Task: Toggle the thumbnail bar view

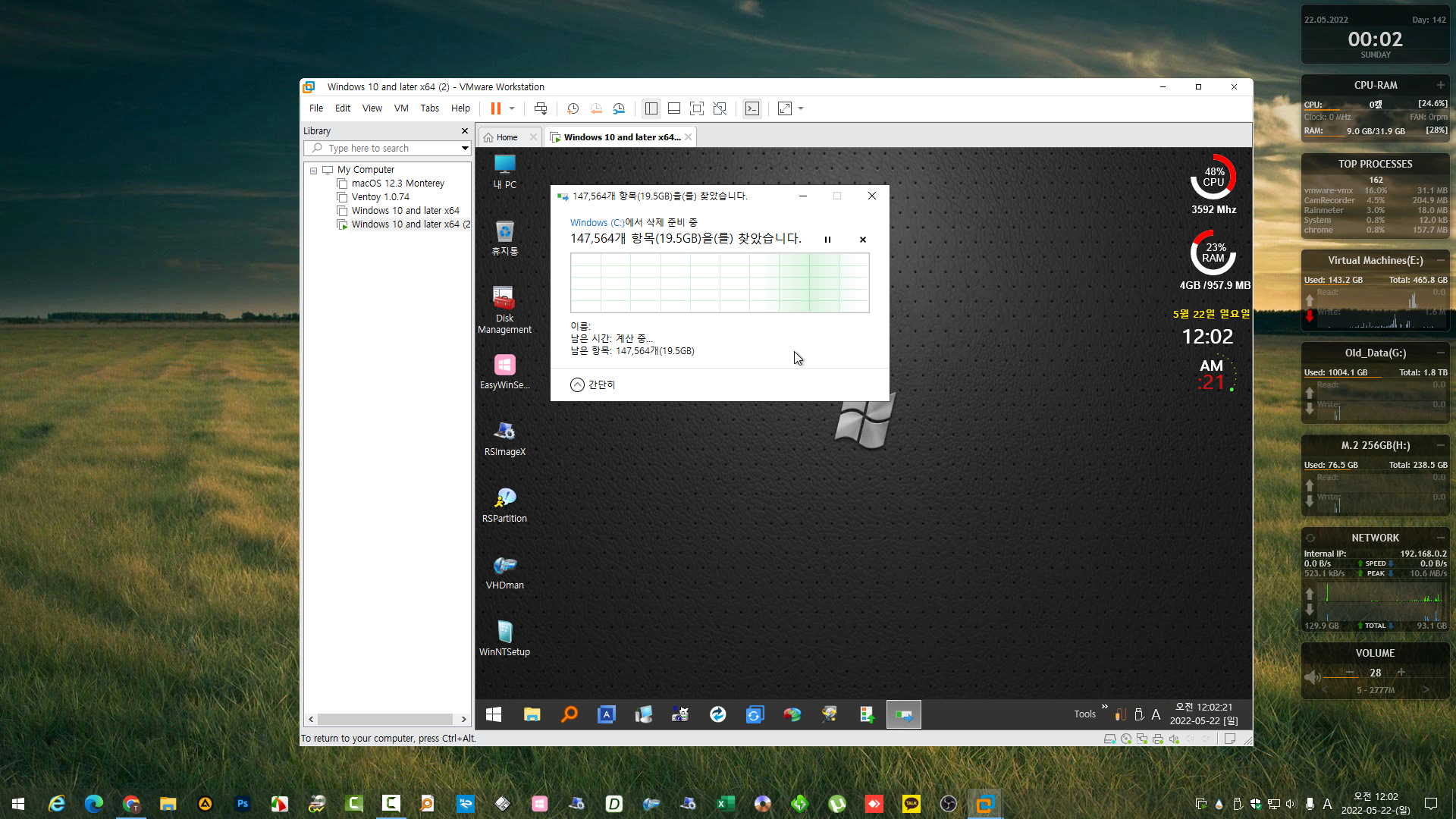Action: [673, 108]
